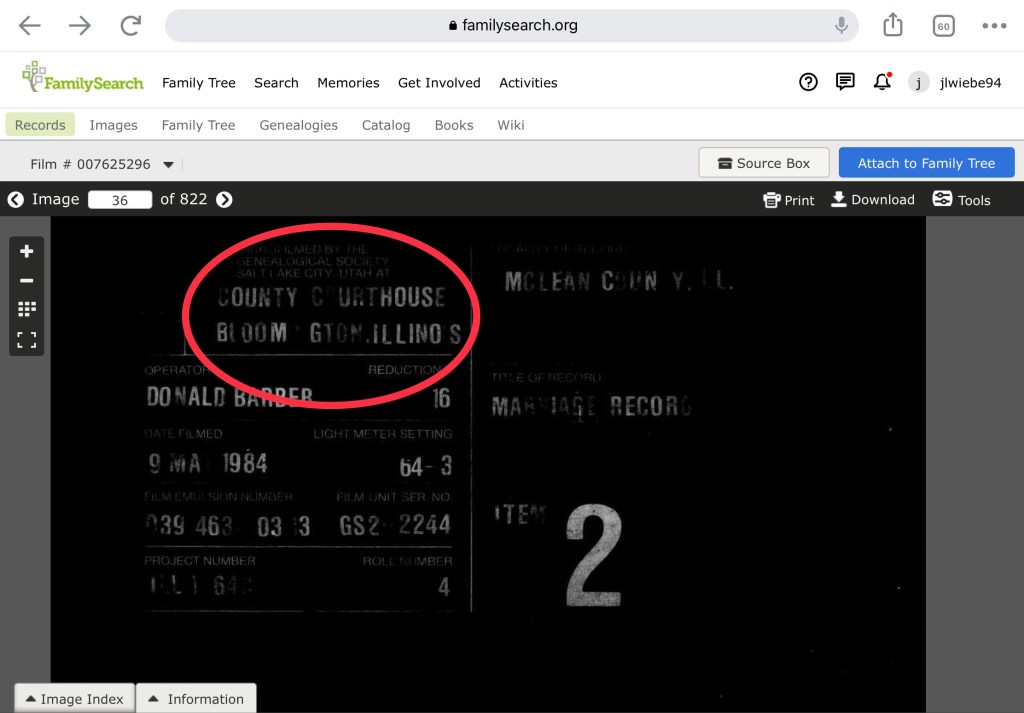Image resolution: width=1024 pixels, height=713 pixels.
Task: Open the Source Box
Action: (764, 163)
